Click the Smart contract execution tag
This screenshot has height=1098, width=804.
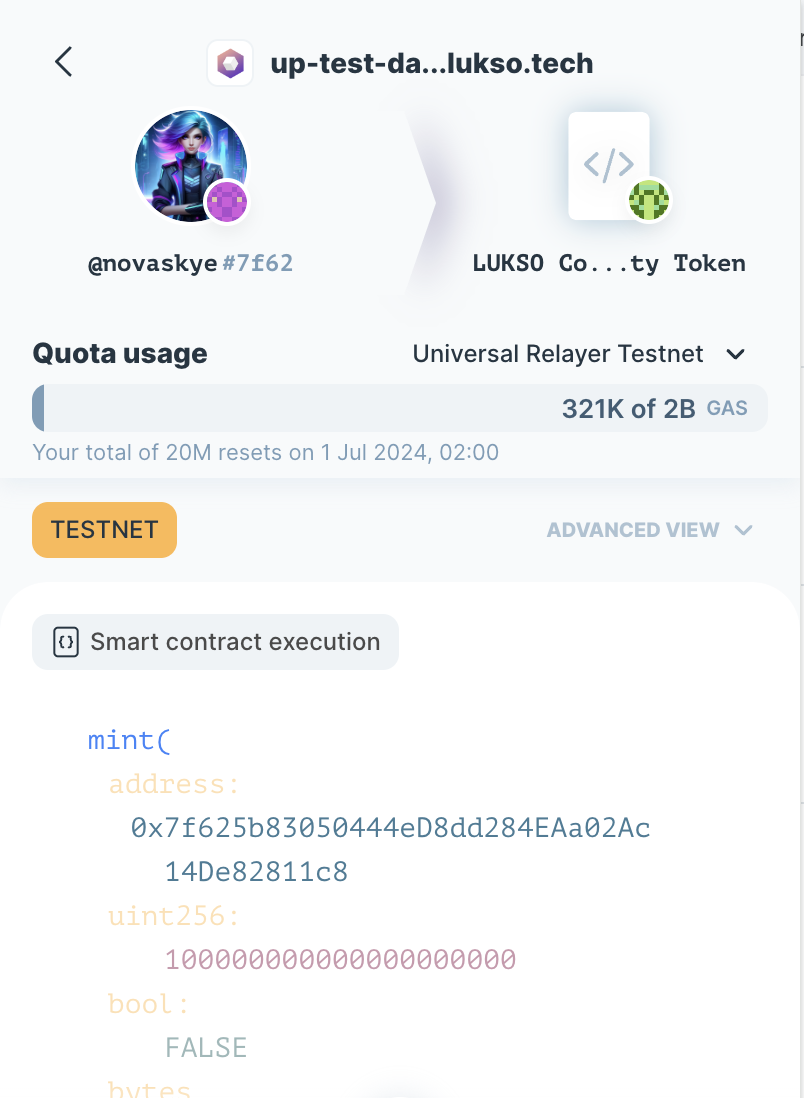215,642
